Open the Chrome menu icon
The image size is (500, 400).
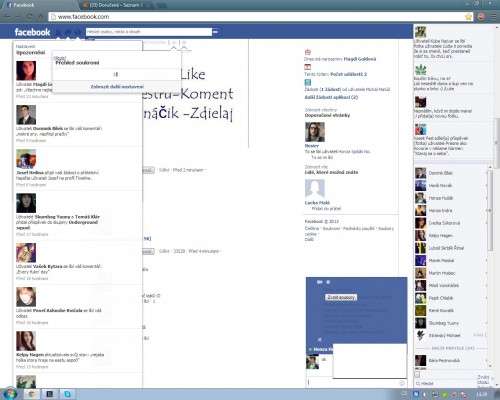pos(493,16)
